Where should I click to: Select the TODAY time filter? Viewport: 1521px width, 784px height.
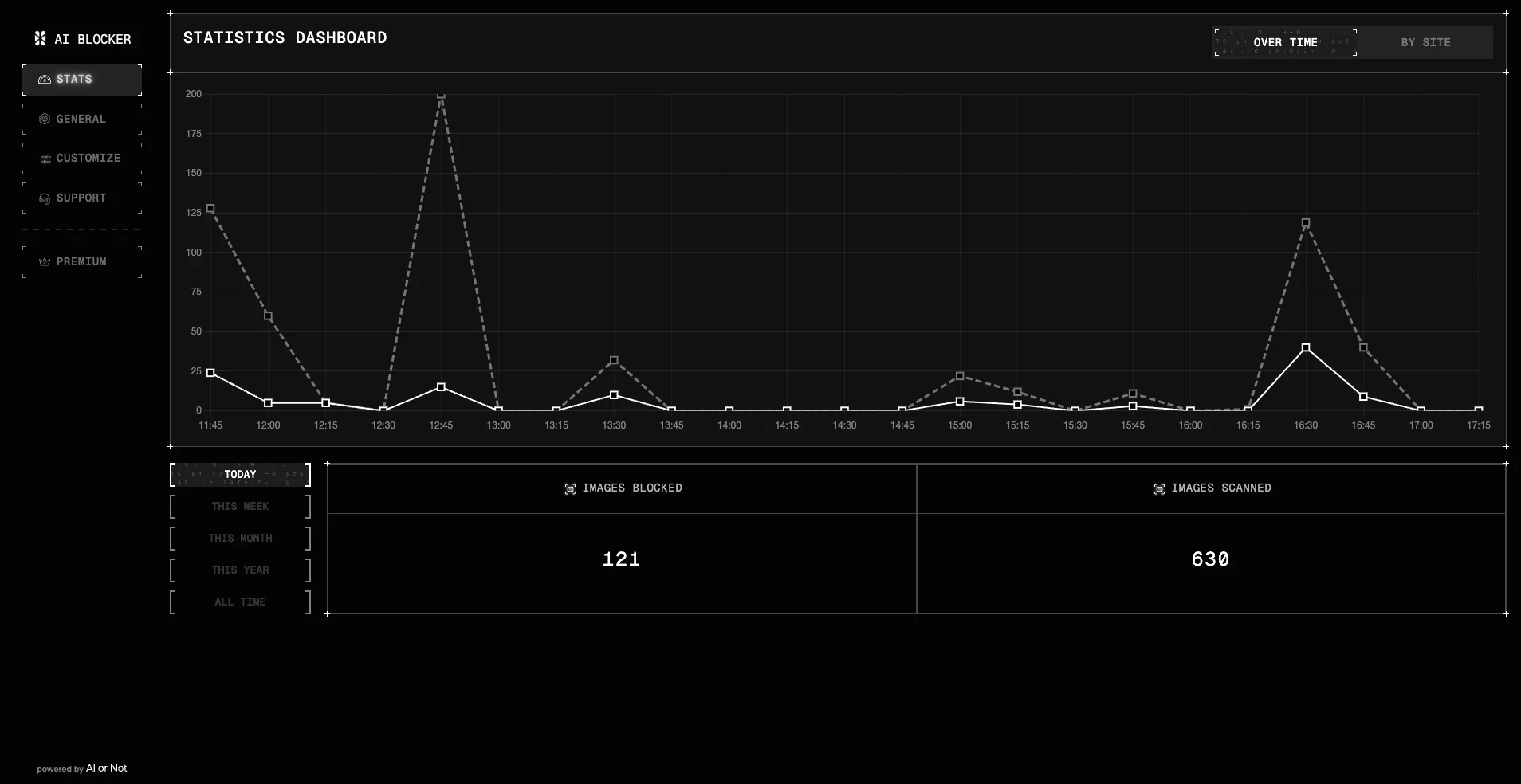pyautogui.click(x=240, y=474)
